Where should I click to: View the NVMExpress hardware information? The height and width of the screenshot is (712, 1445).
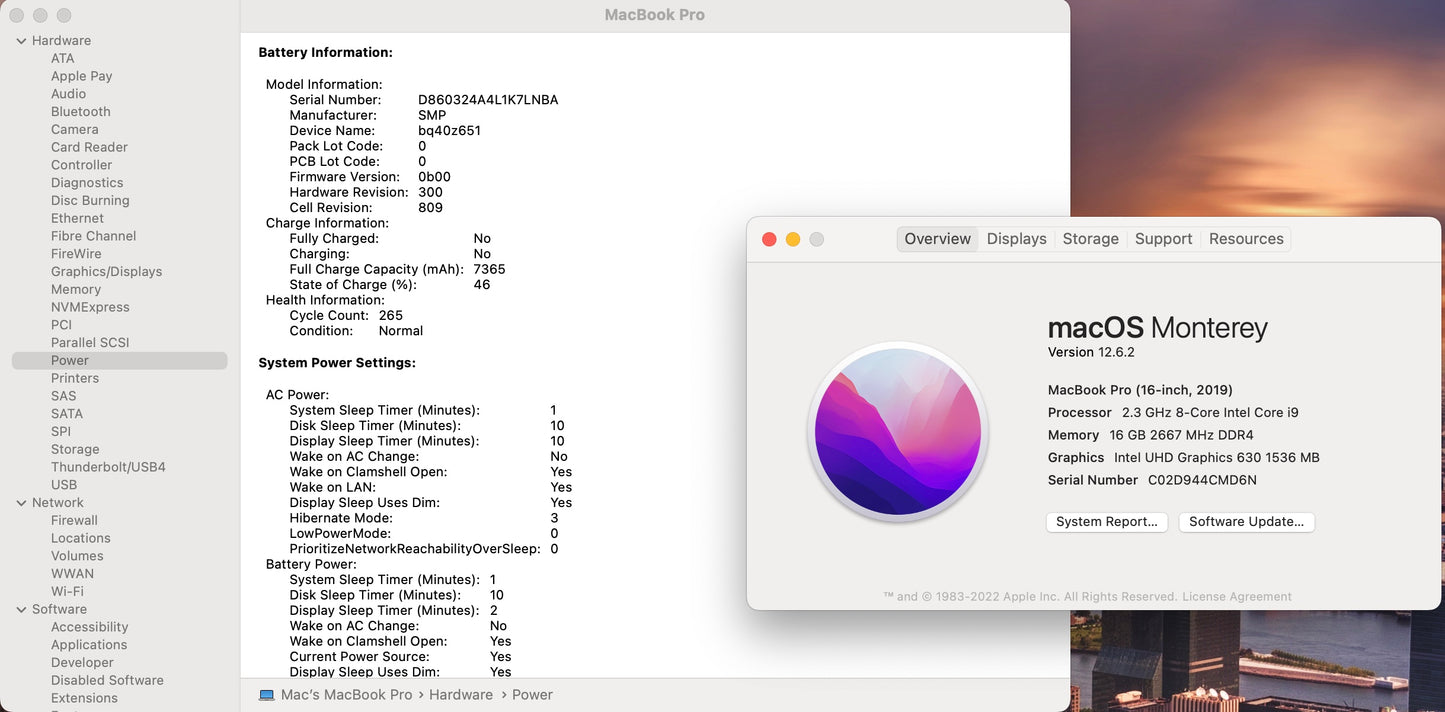click(89, 306)
